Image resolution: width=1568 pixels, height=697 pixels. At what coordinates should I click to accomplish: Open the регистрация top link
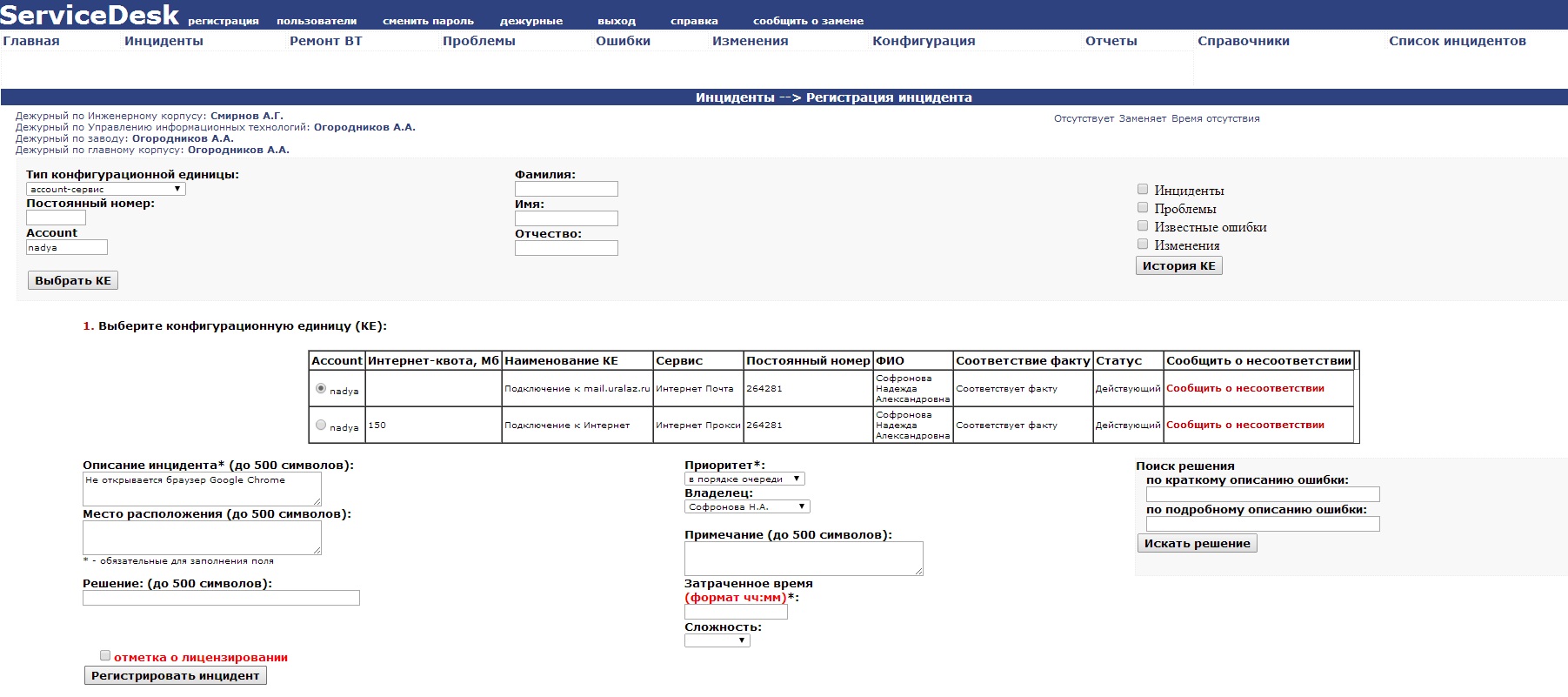pyautogui.click(x=224, y=21)
